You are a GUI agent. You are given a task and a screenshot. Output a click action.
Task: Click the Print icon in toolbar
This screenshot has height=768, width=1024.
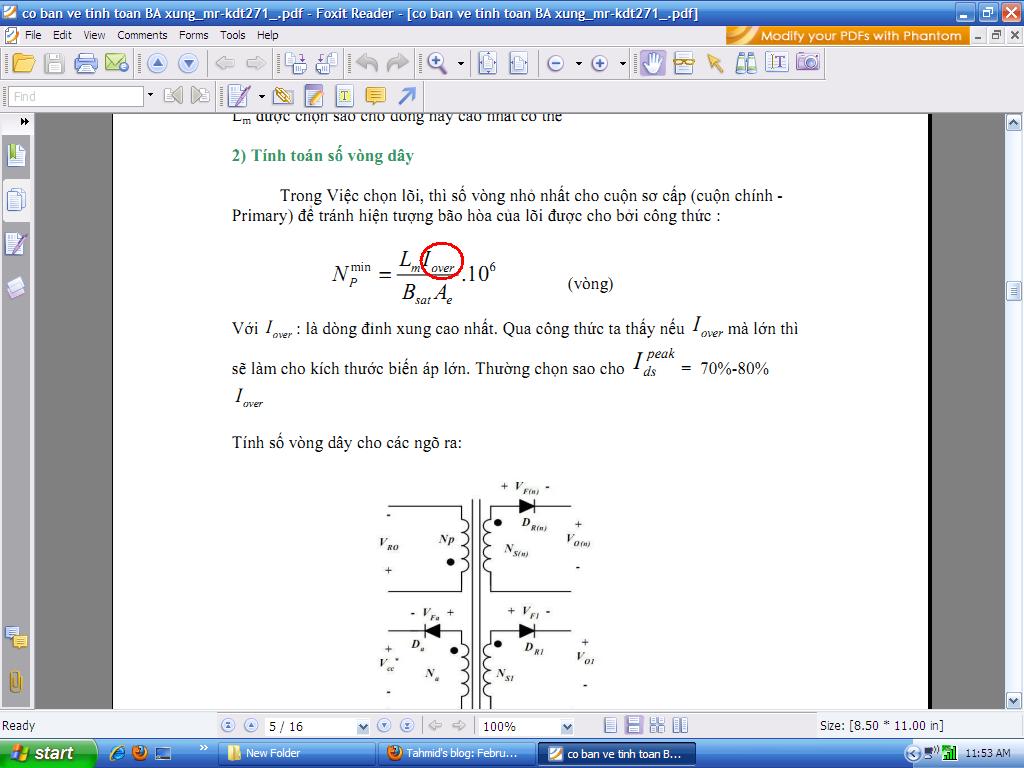[86, 63]
